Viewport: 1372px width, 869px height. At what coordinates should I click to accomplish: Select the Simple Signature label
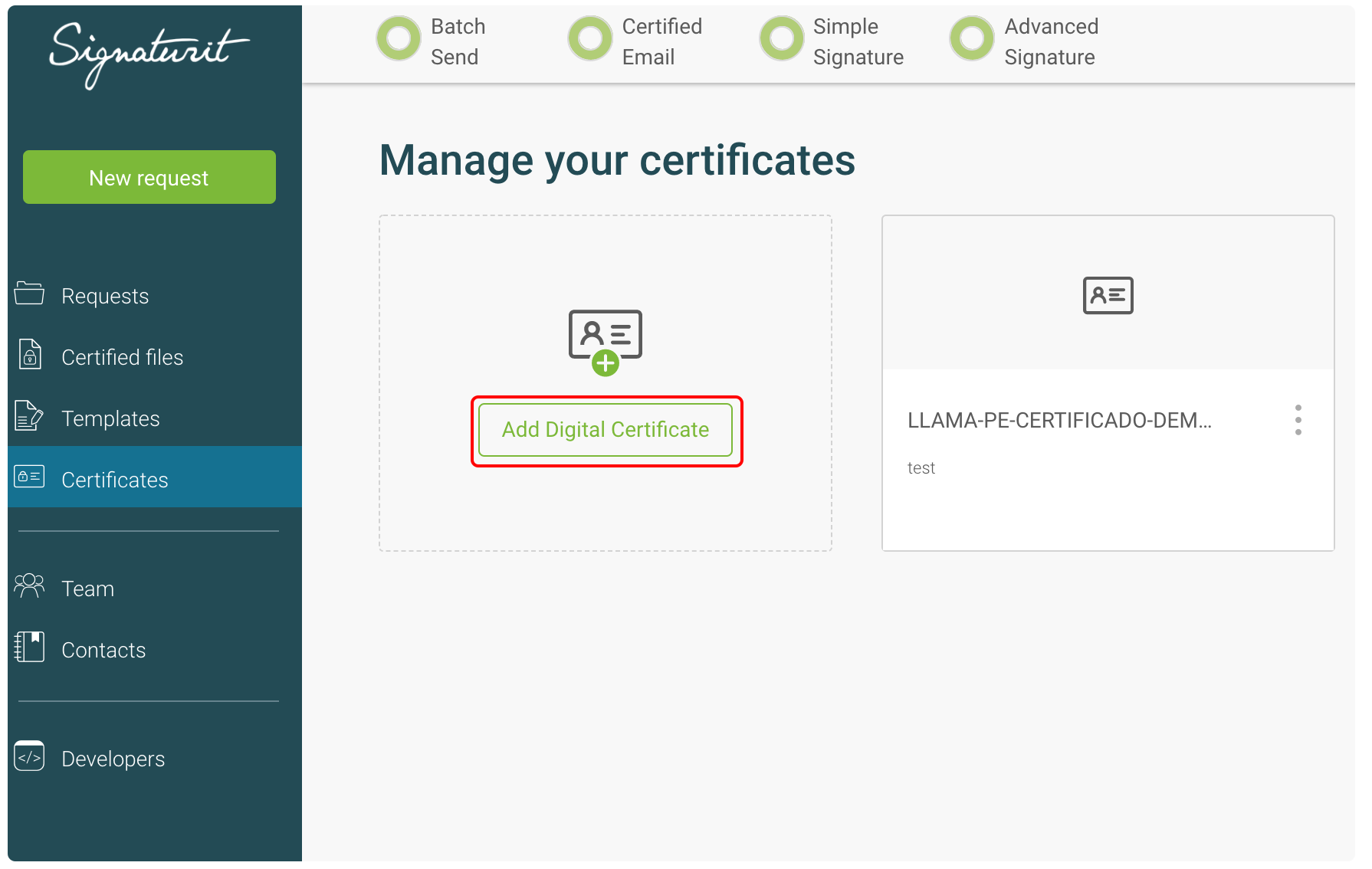click(858, 41)
